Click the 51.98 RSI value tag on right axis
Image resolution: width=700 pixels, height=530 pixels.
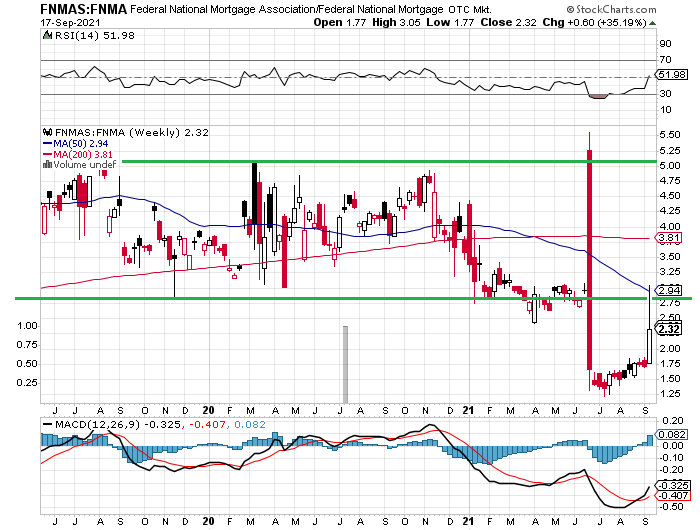672,75
